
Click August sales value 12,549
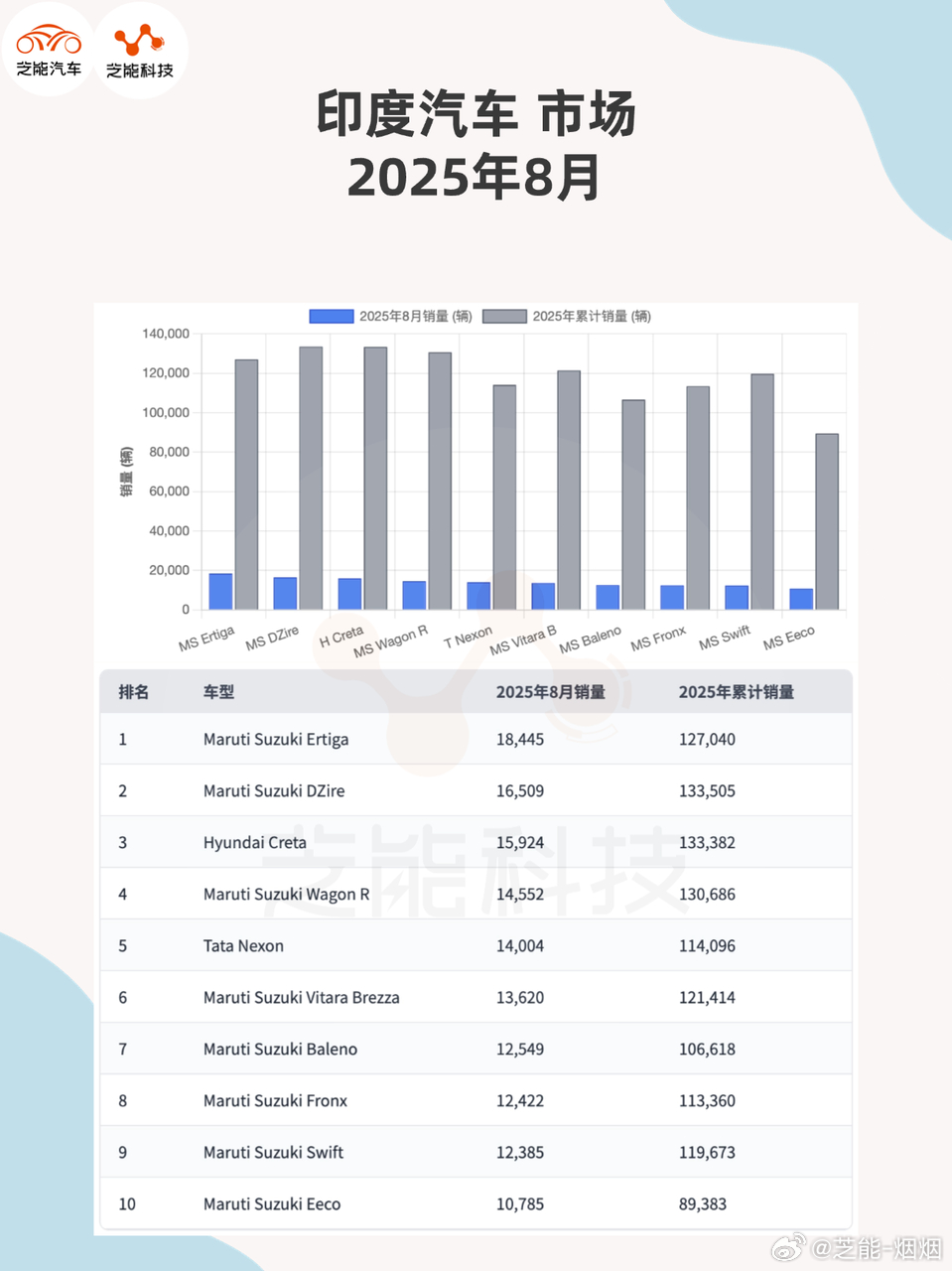[x=520, y=1050]
